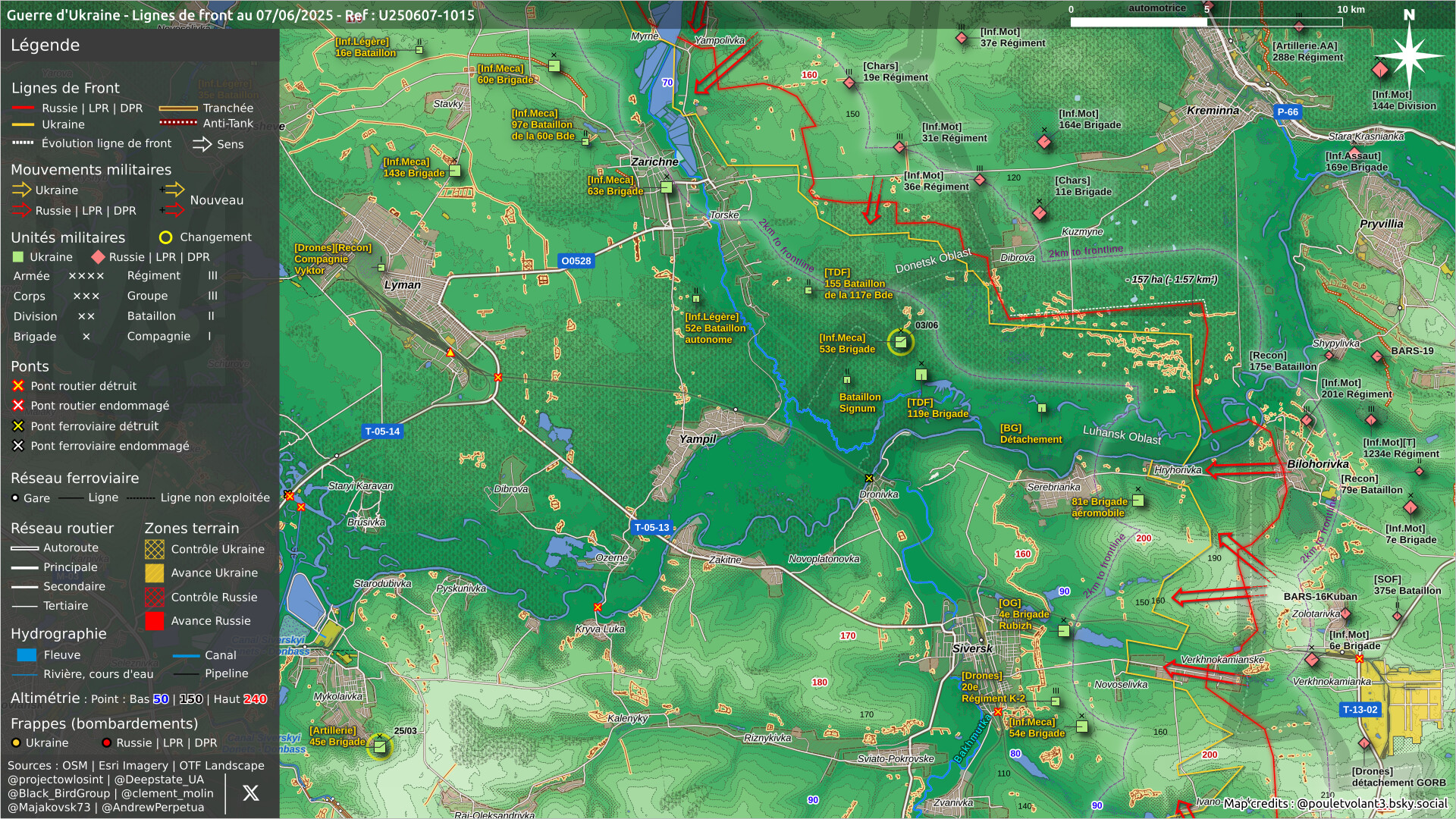Click the X social icon in sources
This screenshot has height=819, width=1456.
tap(250, 793)
